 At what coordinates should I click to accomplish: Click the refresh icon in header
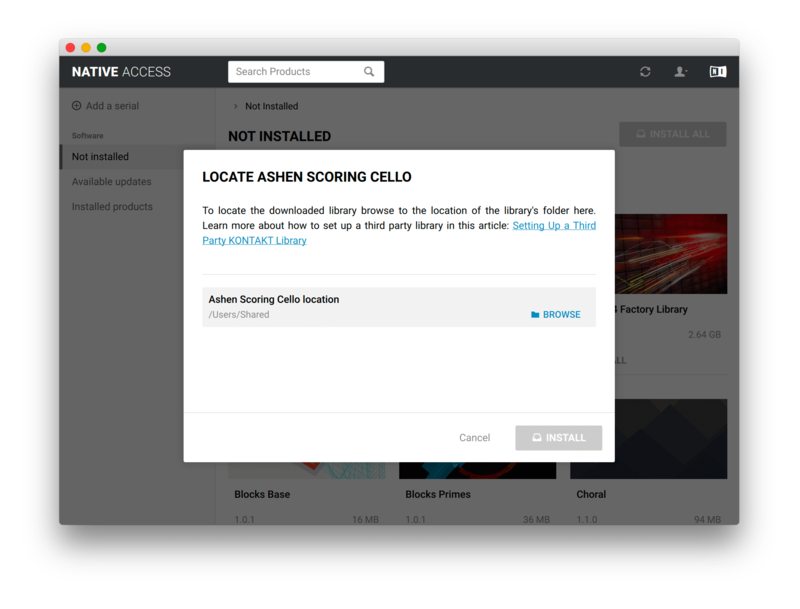click(645, 72)
